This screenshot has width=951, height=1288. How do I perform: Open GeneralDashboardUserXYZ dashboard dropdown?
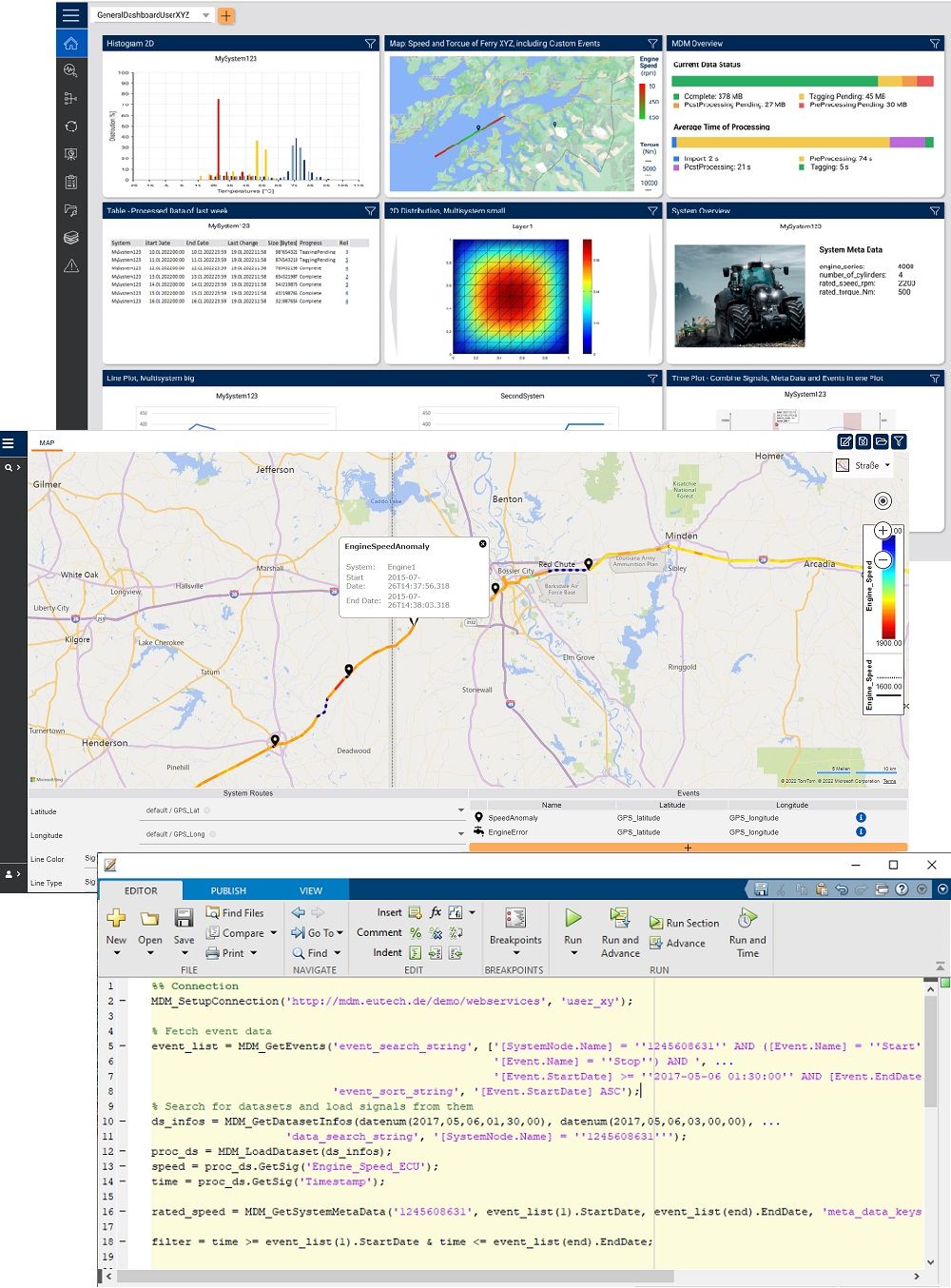click(x=206, y=15)
